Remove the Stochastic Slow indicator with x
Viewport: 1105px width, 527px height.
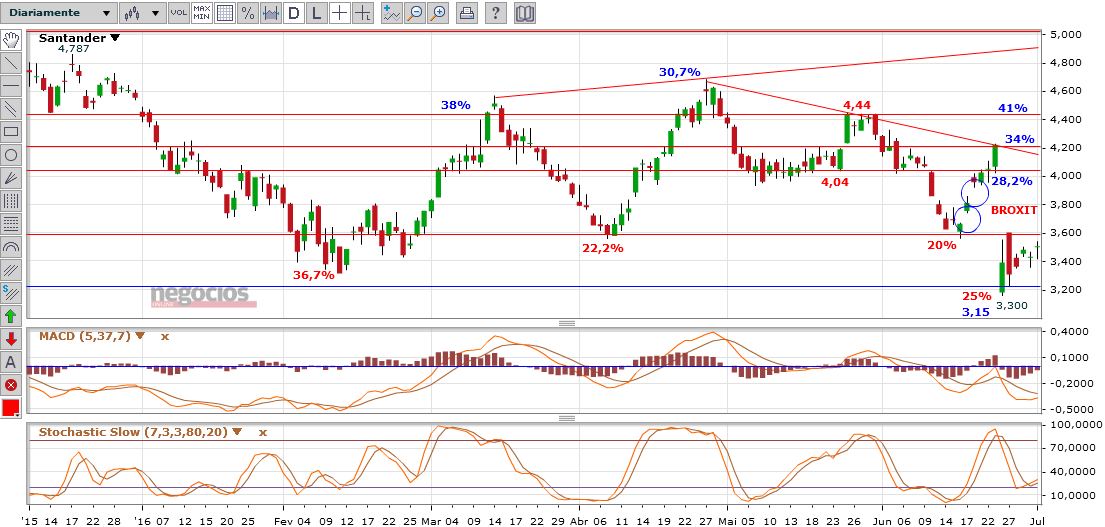click(263, 432)
